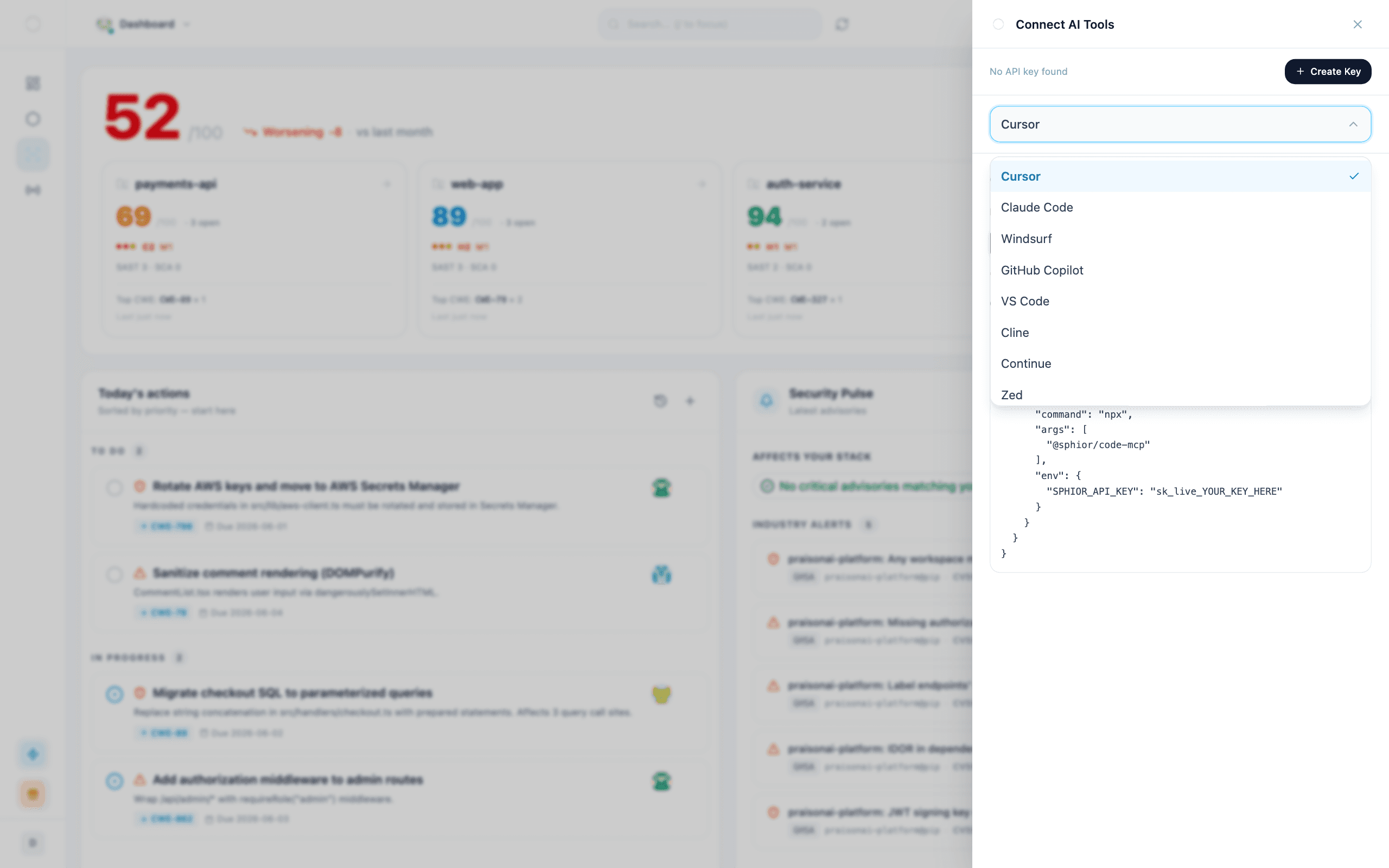Mark Rotate AWS keys task as done
This screenshot has height=868, width=1389.
(114, 487)
